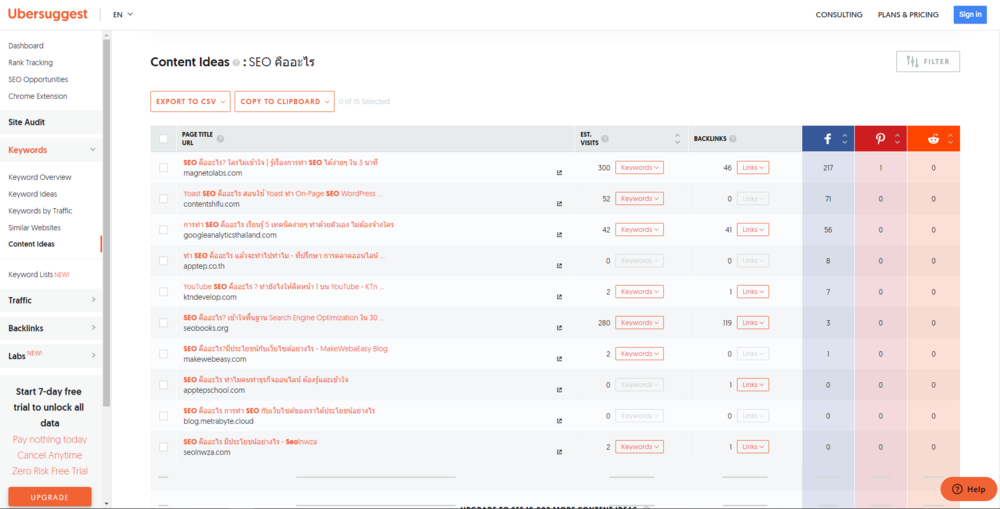Screen dimensions: 1000x509
Task: Open the Export to CSV dropdown
Action: click(x=190, y=101)
